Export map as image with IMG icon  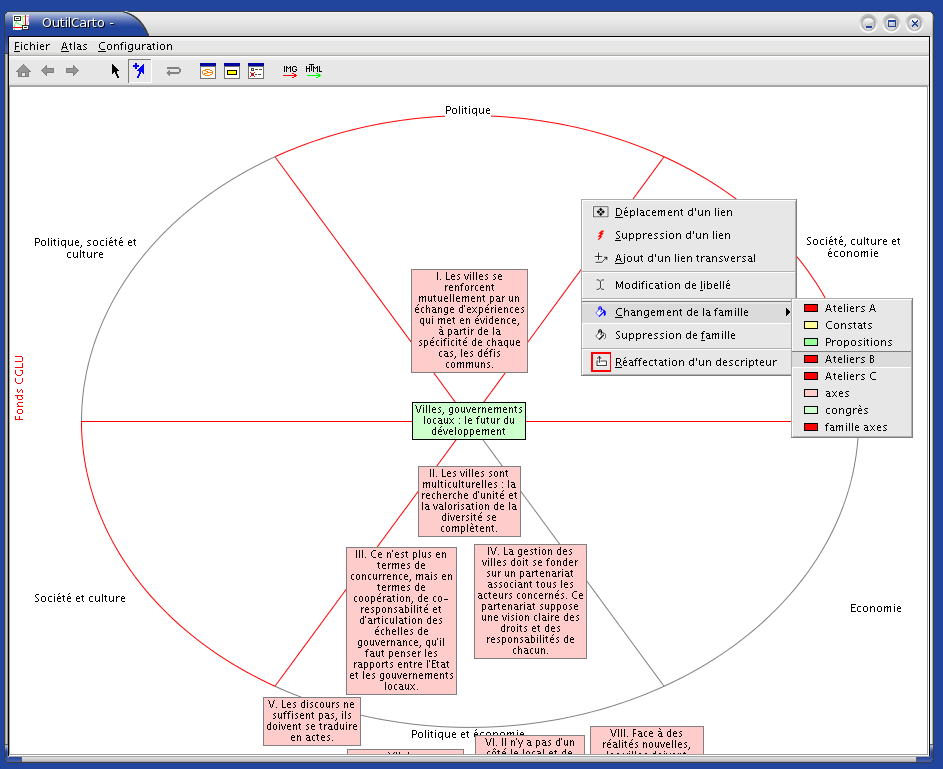tap(290, 71)
